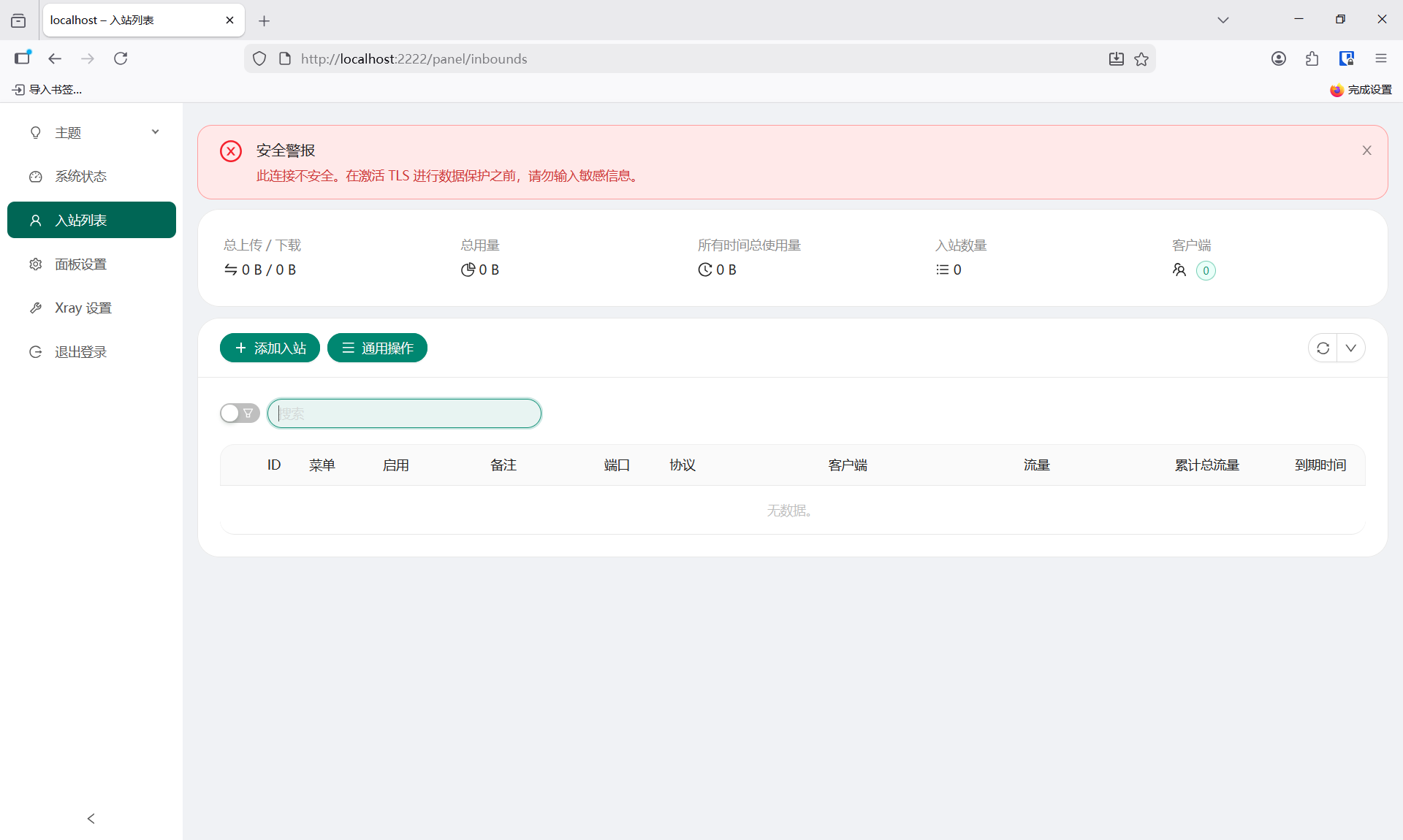The image size is (1403, 840).
Task: Bookmark this page with the star icon
Action: [1141, 59]
